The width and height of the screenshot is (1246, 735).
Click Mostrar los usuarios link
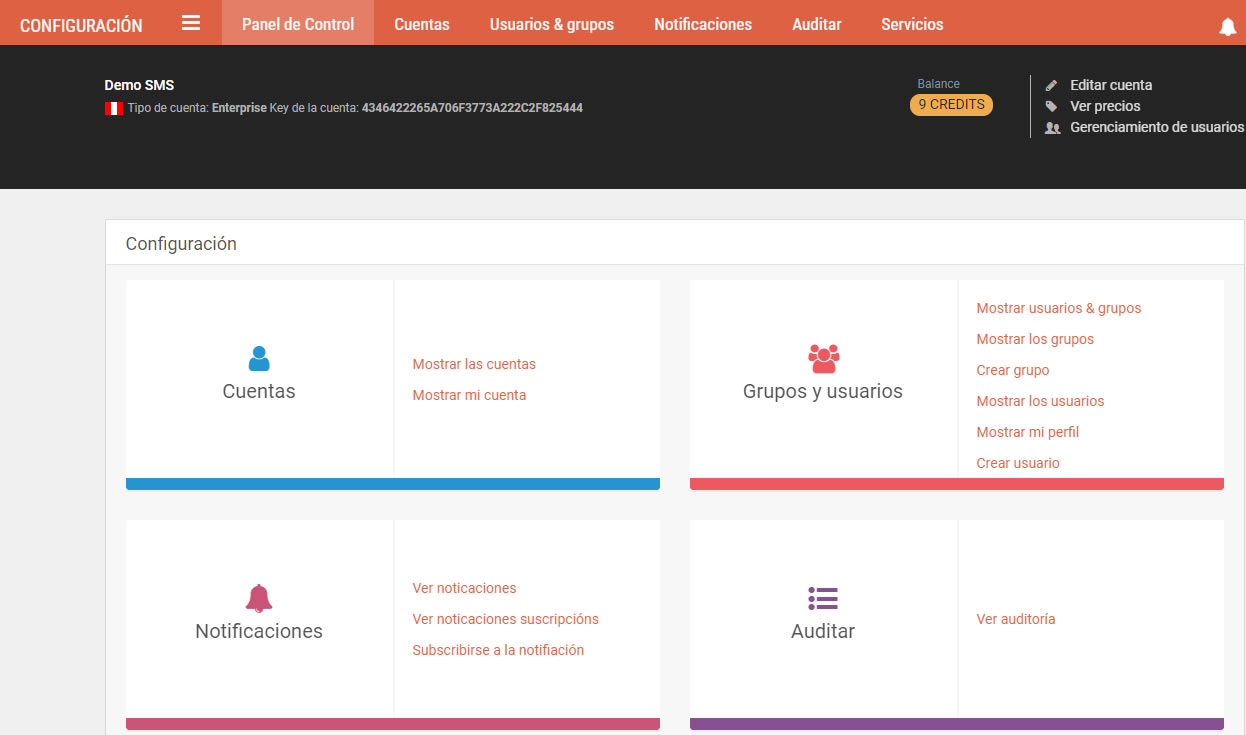point(1040,401)
